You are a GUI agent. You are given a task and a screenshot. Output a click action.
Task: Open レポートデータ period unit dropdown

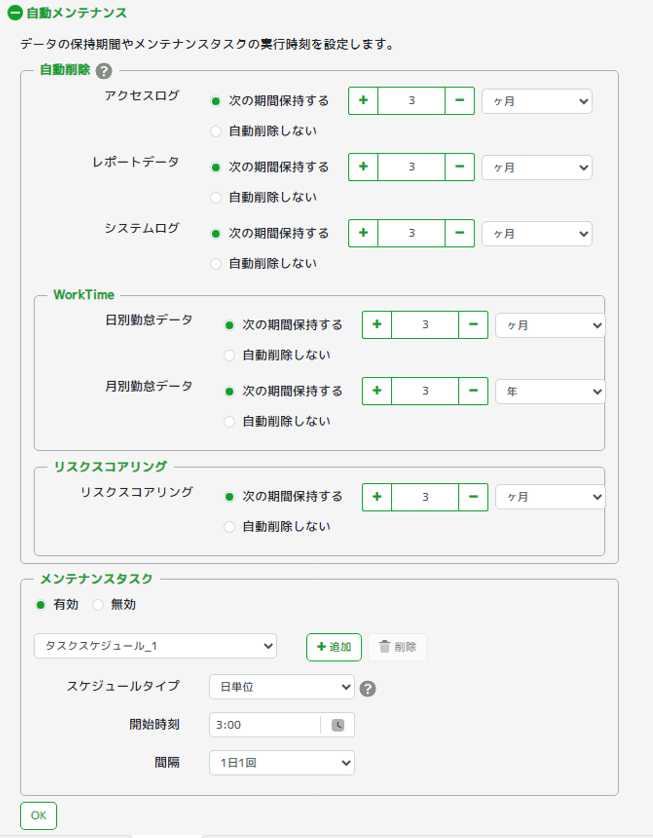pos(537,167)
